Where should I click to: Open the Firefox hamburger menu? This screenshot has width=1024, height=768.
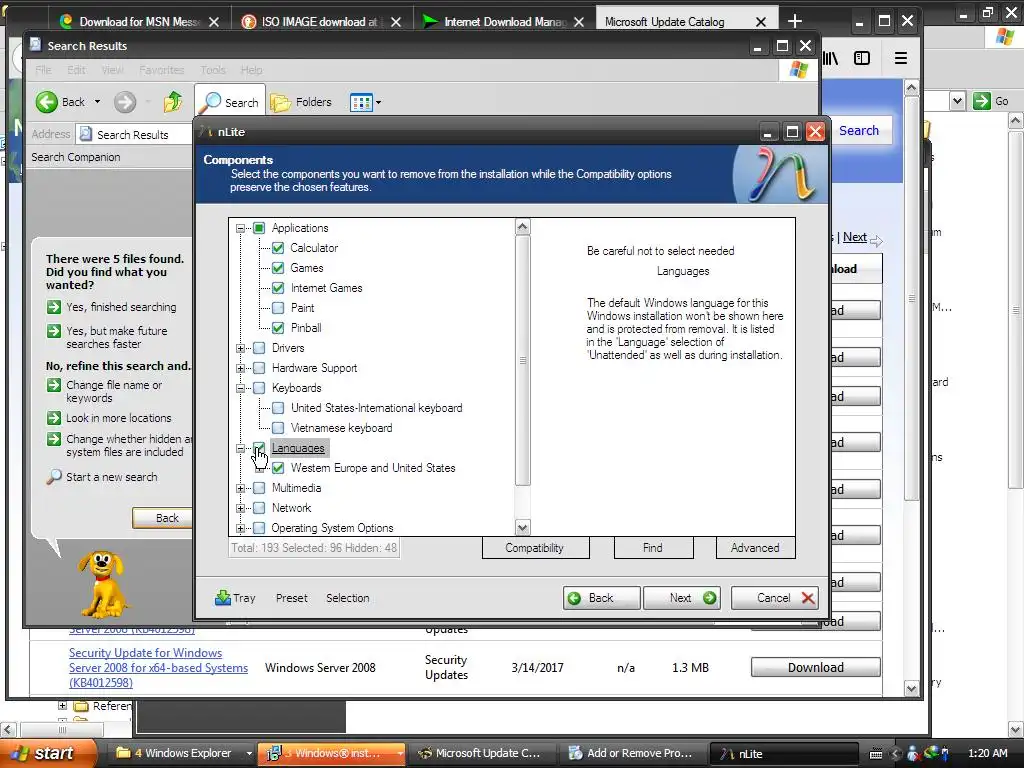click(x=901, y=58)
